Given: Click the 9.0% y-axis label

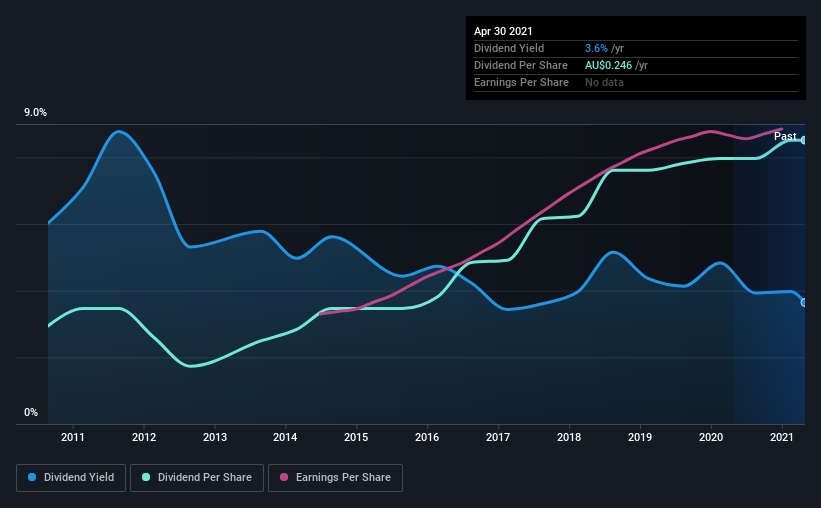Looking at the screenshot, I should 35,113.
